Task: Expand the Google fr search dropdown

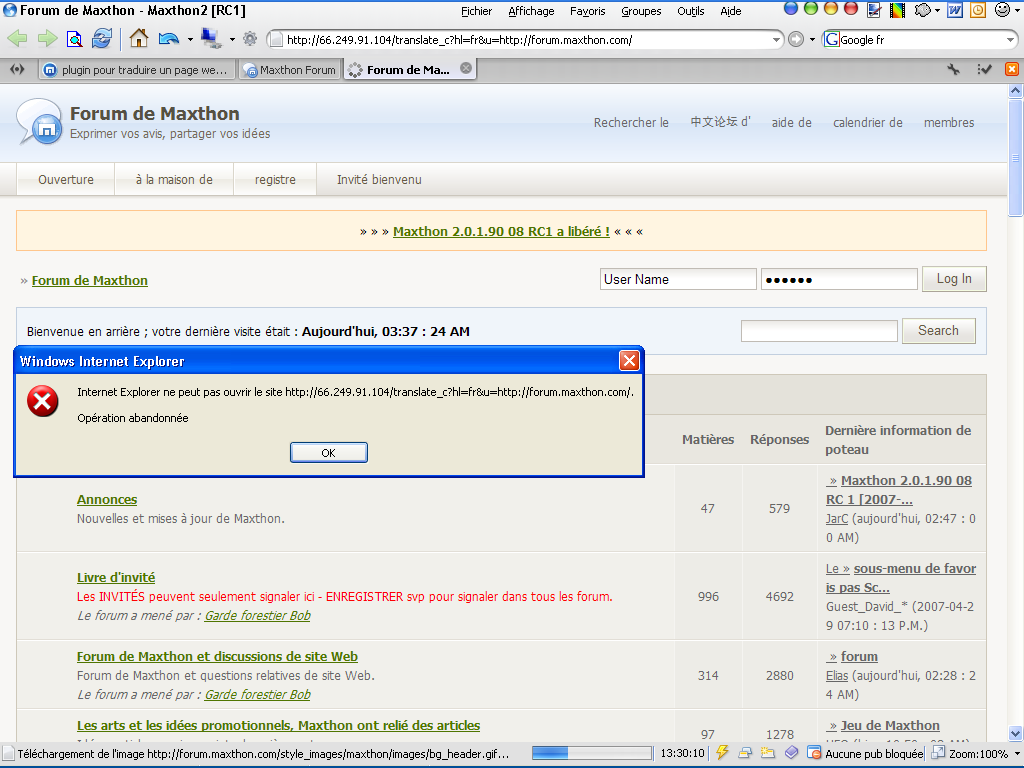Action: pyautogui.click(x=1010, y=40)
